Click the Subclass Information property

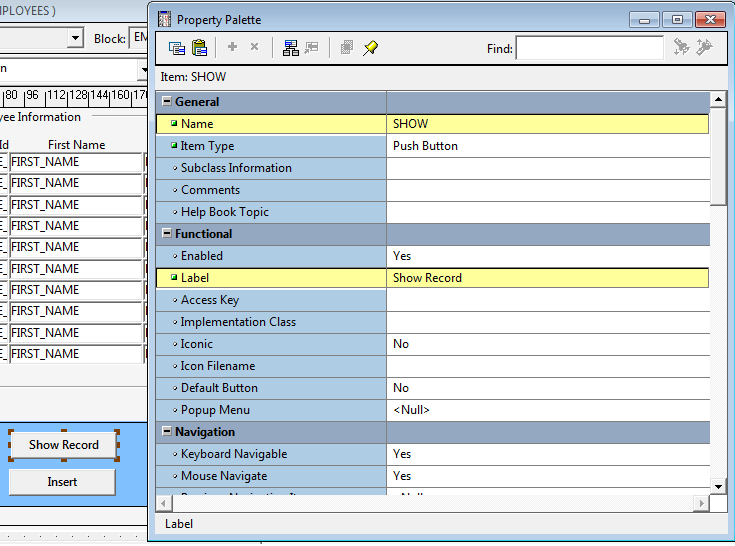[271, 168]
